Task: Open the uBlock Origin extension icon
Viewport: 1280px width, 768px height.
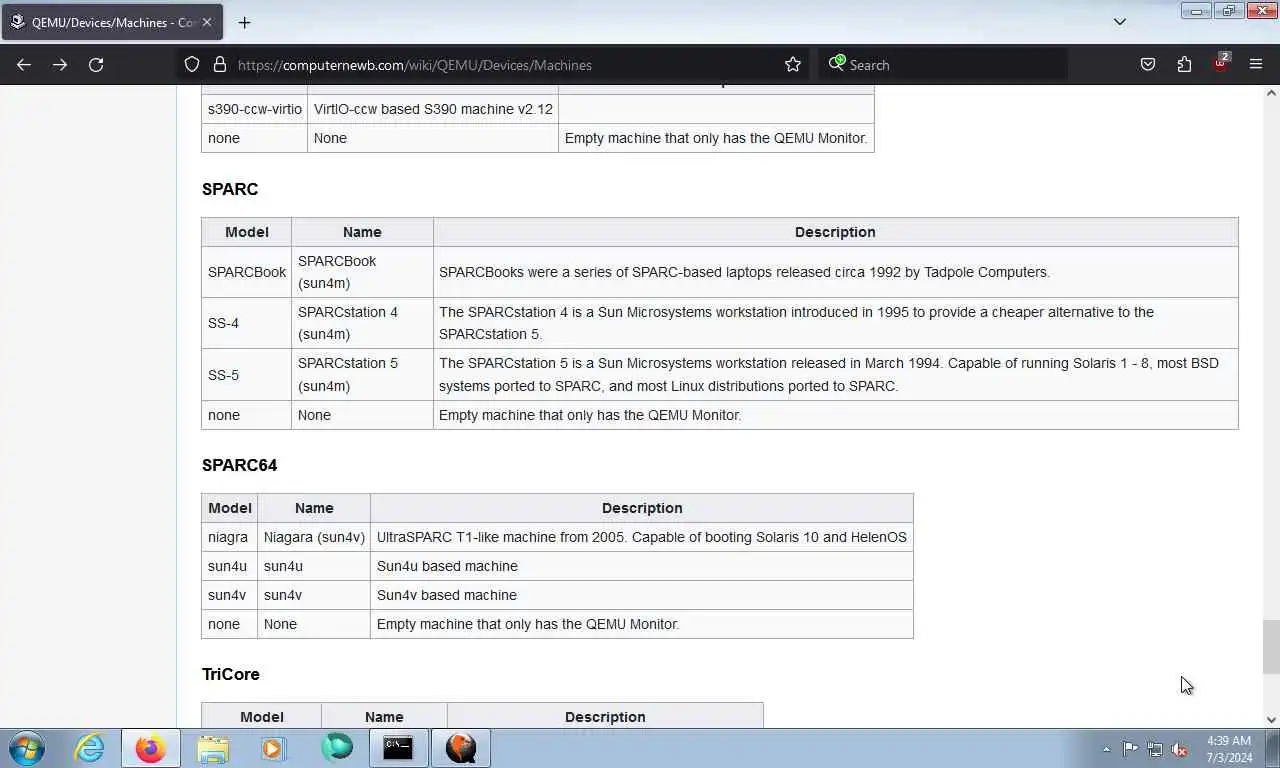Action: 1221,63
